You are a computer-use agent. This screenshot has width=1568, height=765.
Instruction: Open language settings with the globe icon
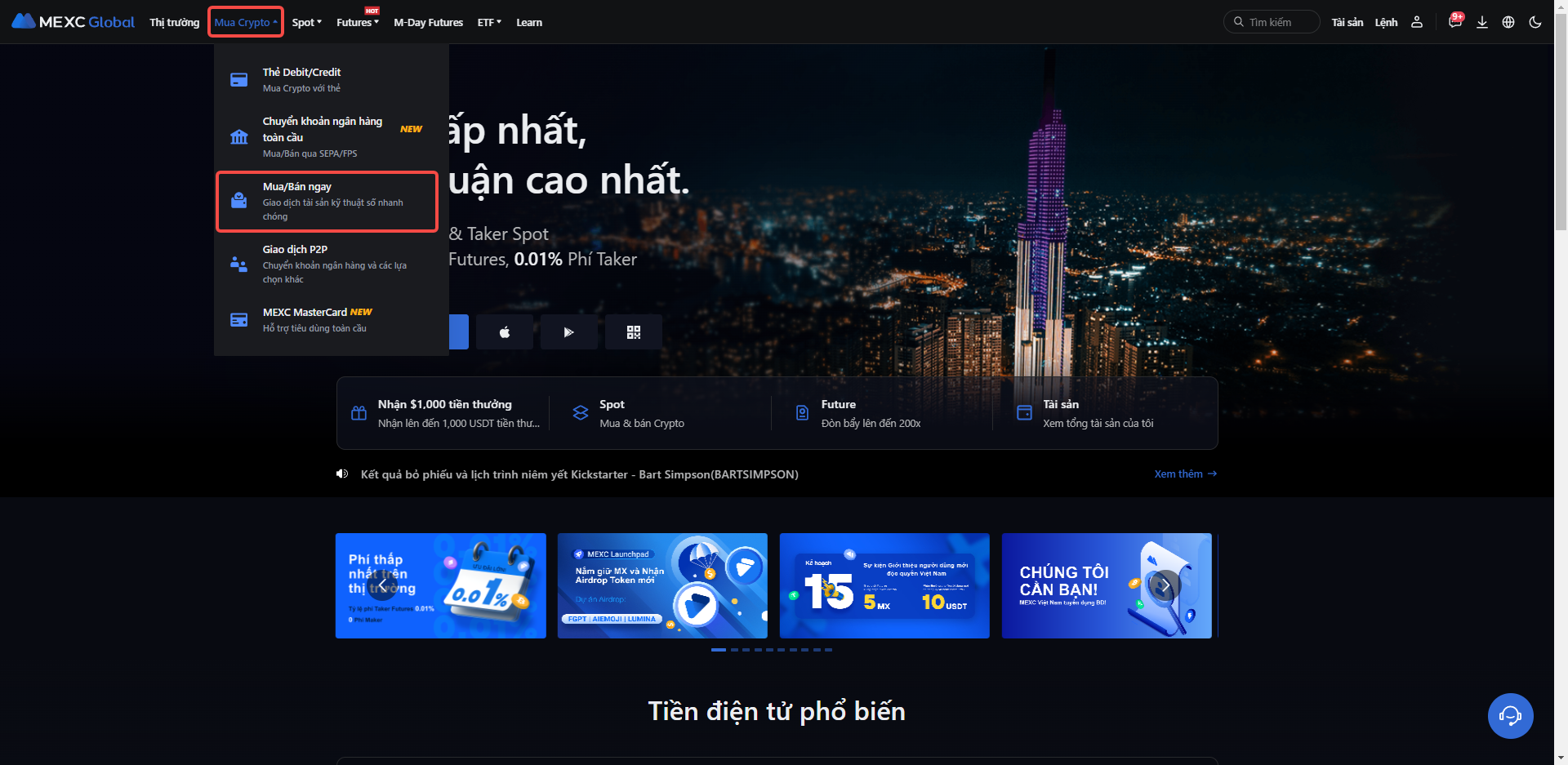point(1508,22)
